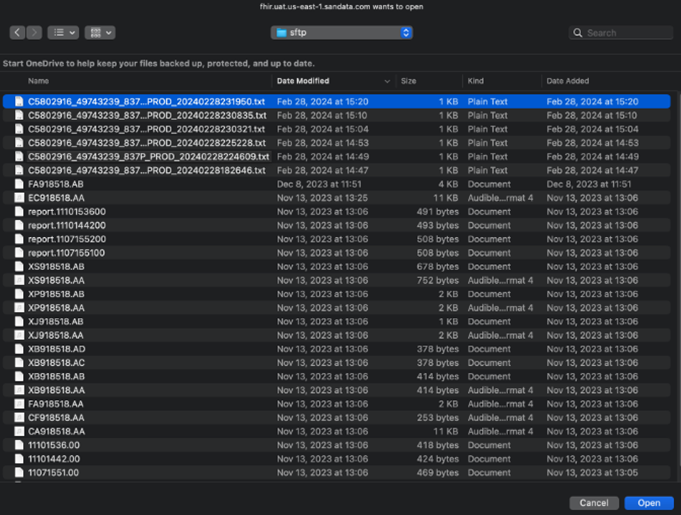
Task: Open the item grouping dropdown
Action: [x=100, y=33]
